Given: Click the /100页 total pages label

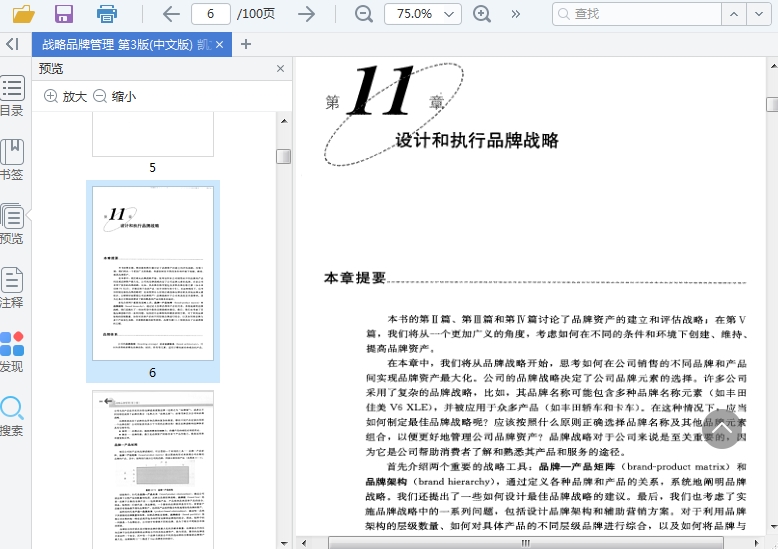Looking at the screenshot, I should tap(256, 14).
